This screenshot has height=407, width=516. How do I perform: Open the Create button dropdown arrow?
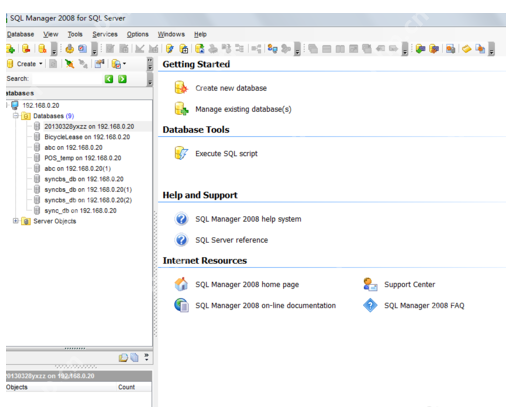click(41, 64)
